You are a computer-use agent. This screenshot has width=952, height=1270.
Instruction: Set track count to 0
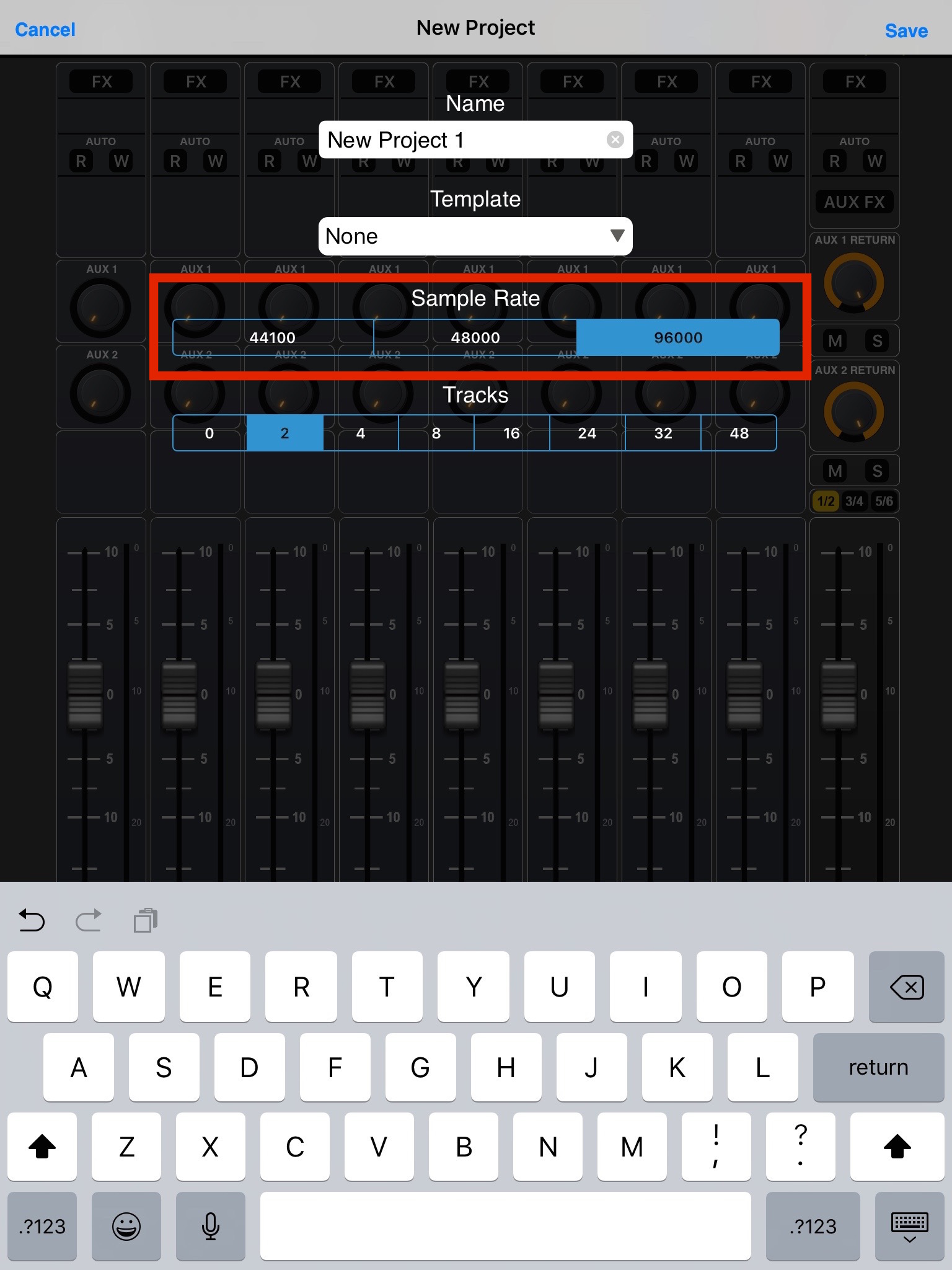pyautogui.click(x=209, y=433)
